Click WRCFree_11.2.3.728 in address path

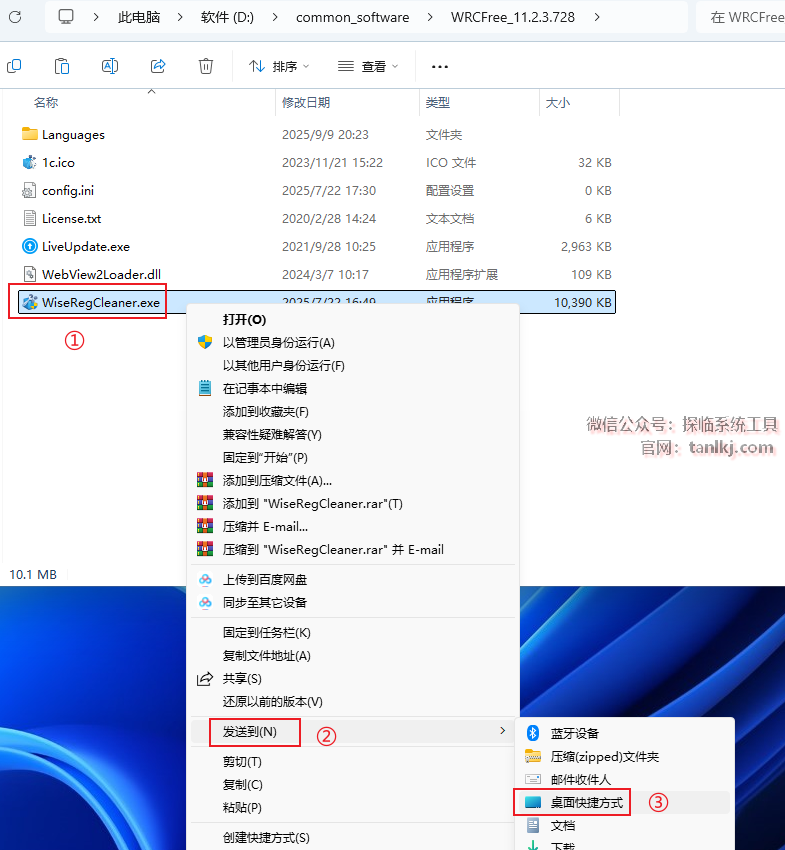point(513,17)
